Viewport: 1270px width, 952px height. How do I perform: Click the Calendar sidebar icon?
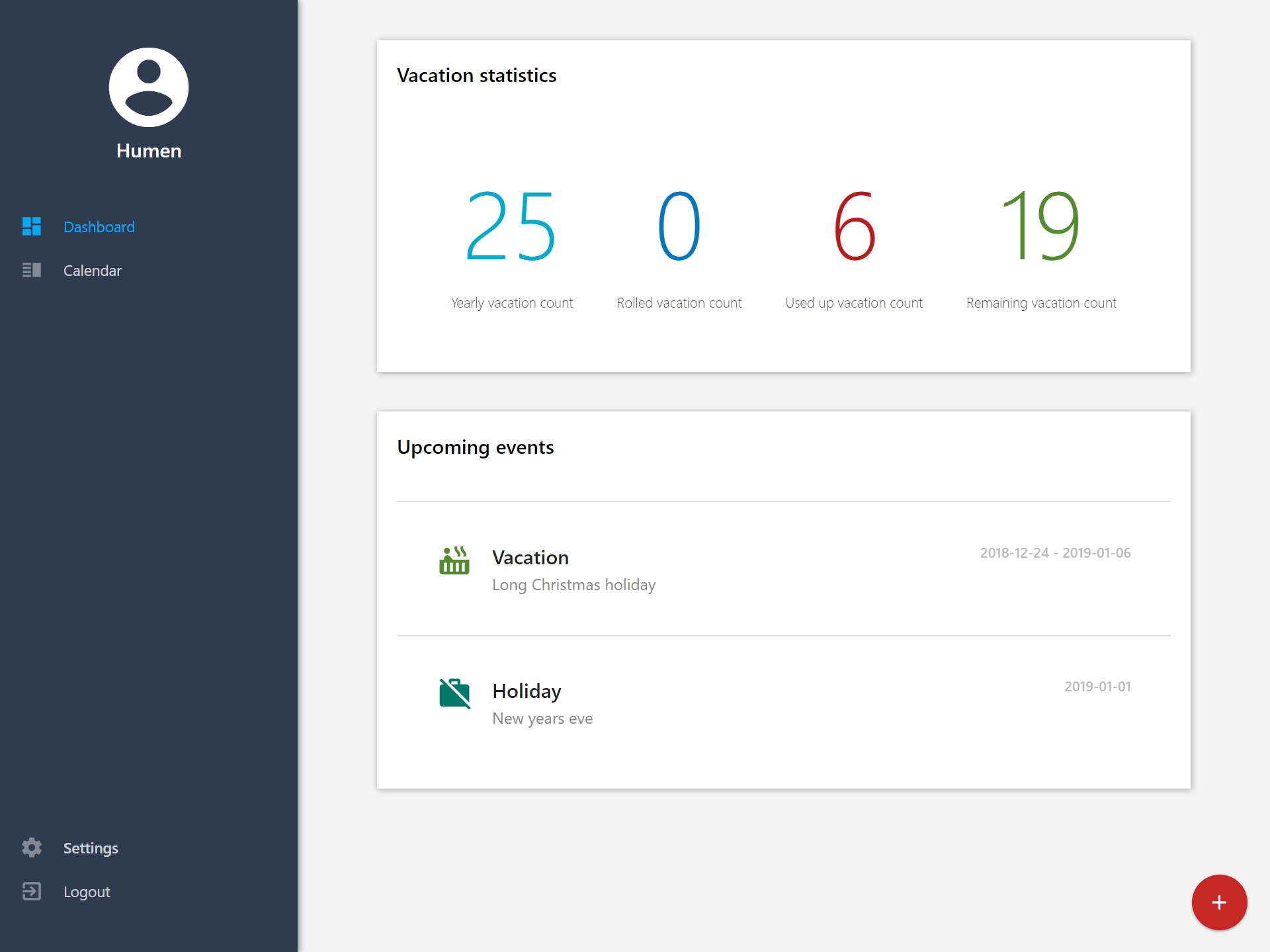32,270
